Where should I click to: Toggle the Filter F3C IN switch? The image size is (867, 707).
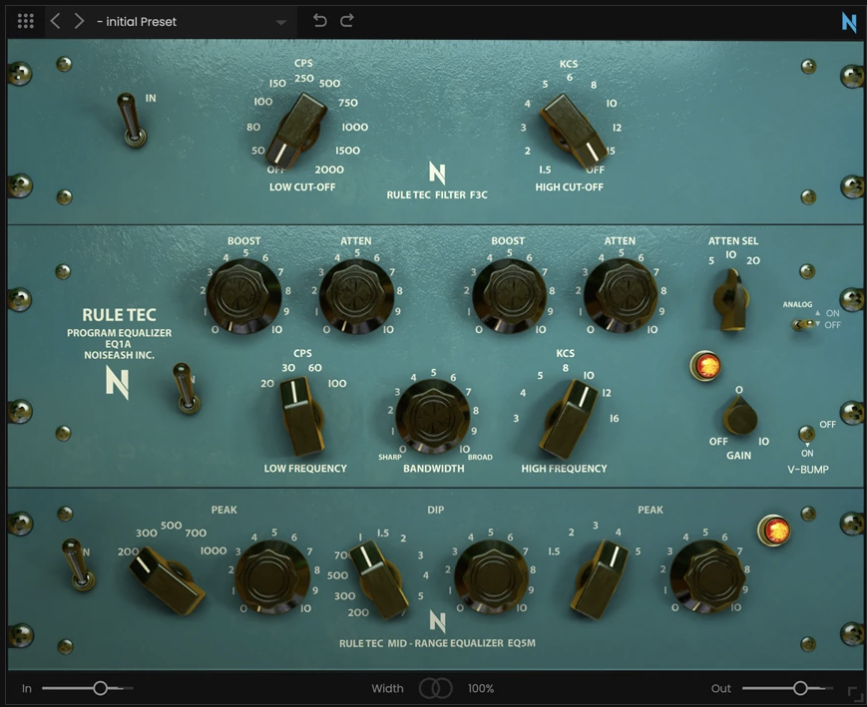click(132, 119)
